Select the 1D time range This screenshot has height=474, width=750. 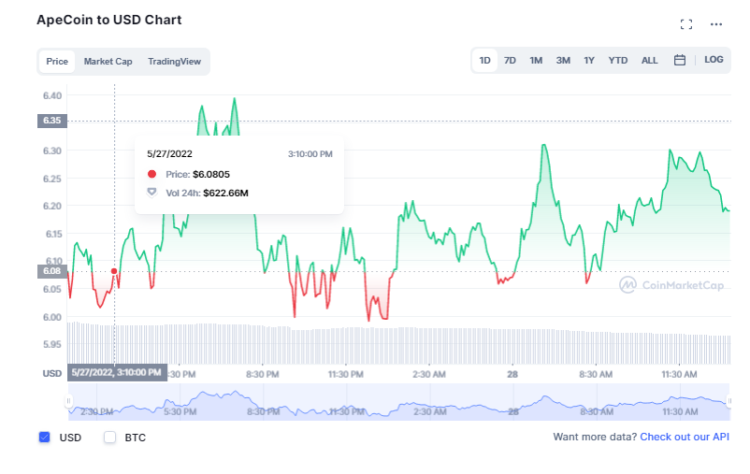pos(485,60)
